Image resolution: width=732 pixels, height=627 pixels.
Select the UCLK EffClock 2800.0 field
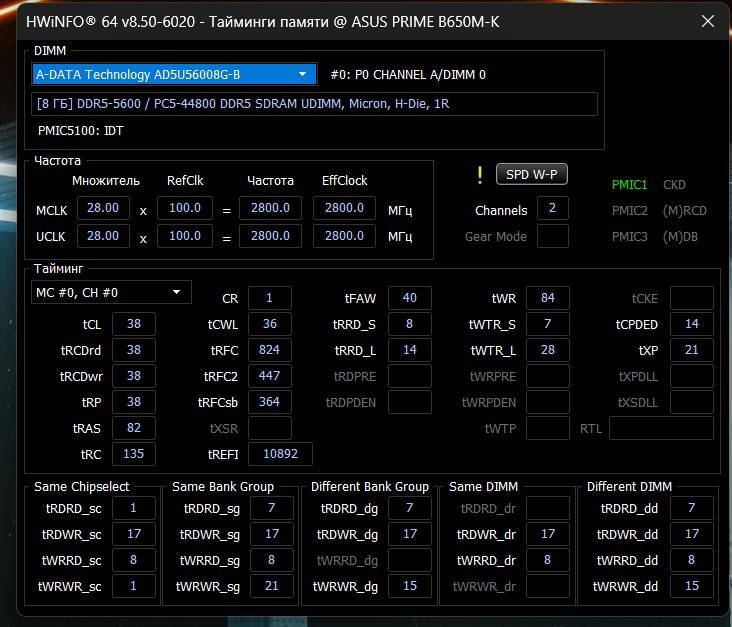(344, 236)
